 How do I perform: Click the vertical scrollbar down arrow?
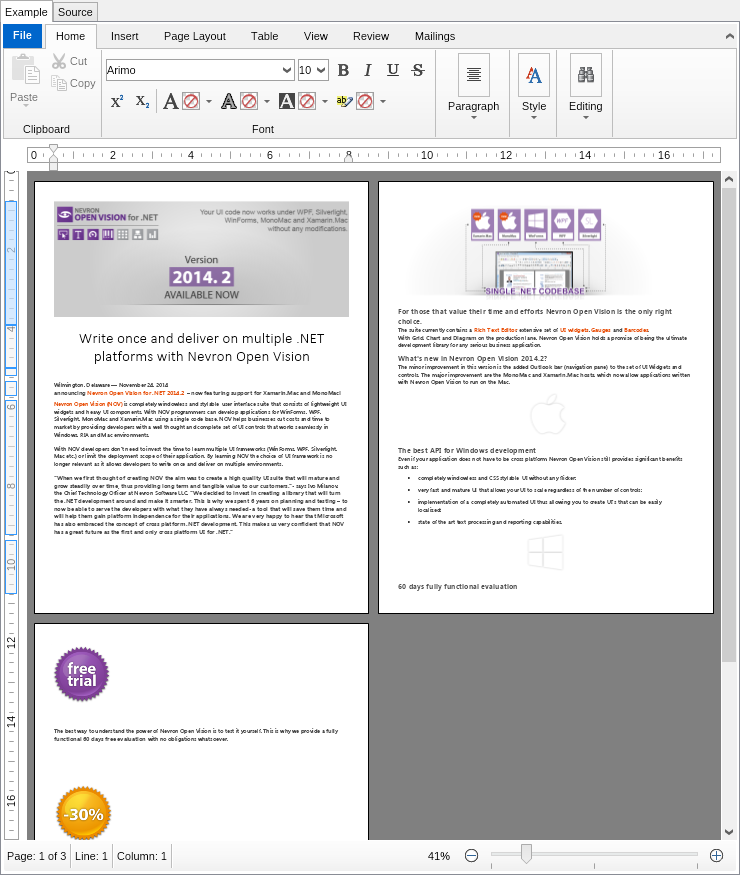729,831
